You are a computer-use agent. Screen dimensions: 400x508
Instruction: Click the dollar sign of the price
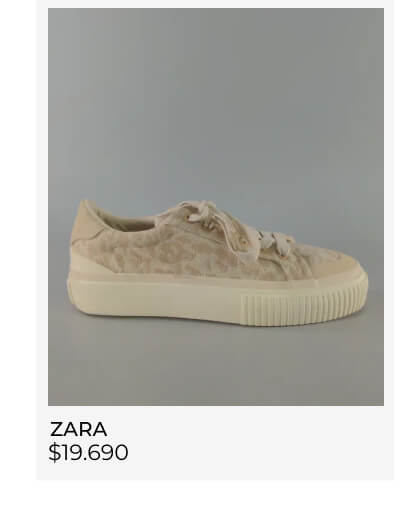point(53,452)
